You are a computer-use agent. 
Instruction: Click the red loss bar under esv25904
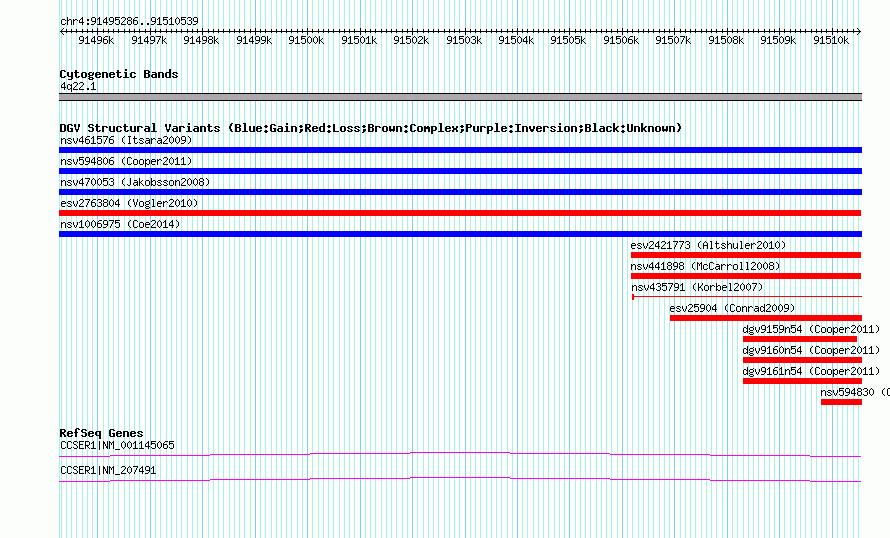pyautogui.click(x=766, y=318)
